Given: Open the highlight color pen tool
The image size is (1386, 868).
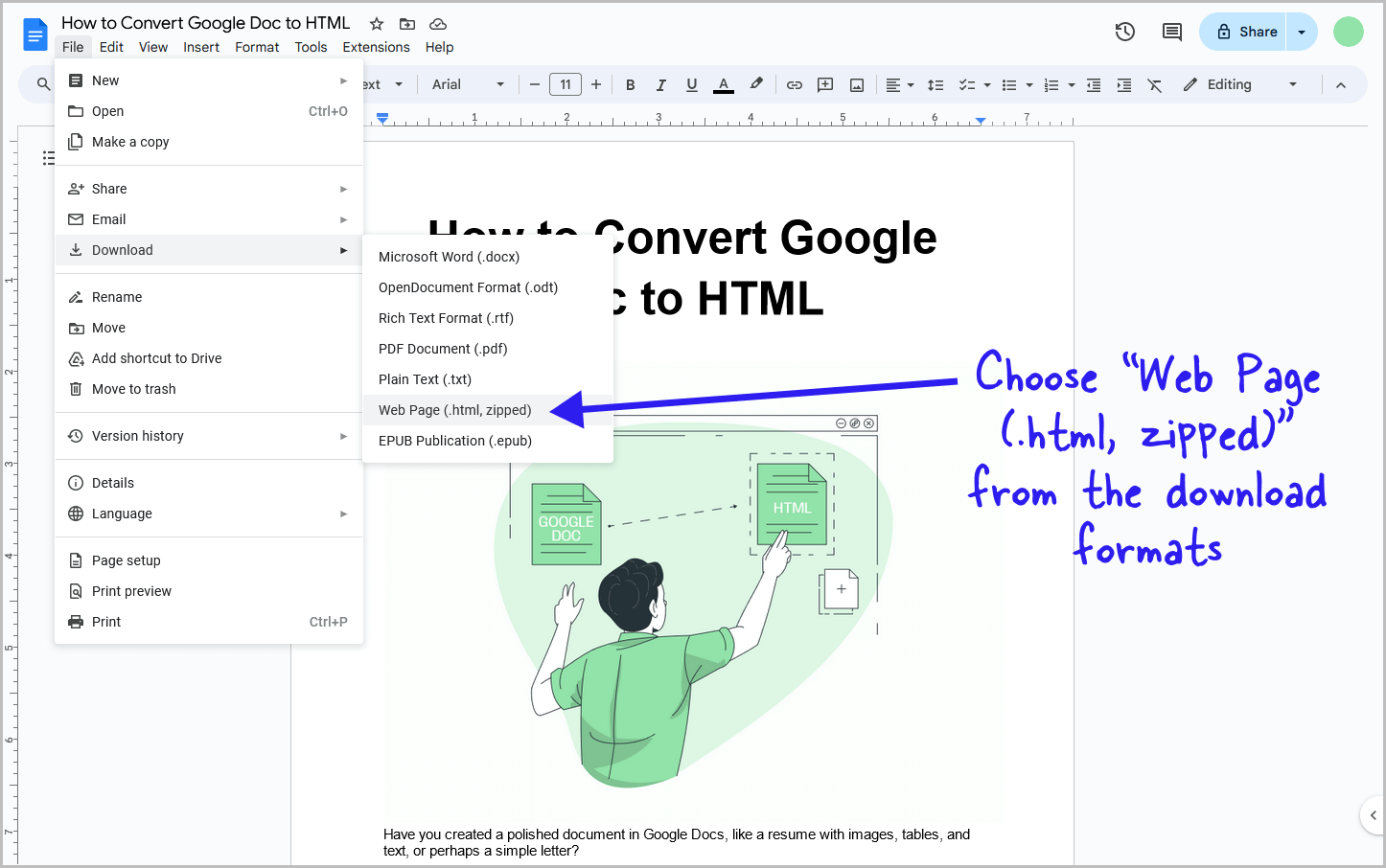Looking at the screenshot, I should tap(756, 84).
